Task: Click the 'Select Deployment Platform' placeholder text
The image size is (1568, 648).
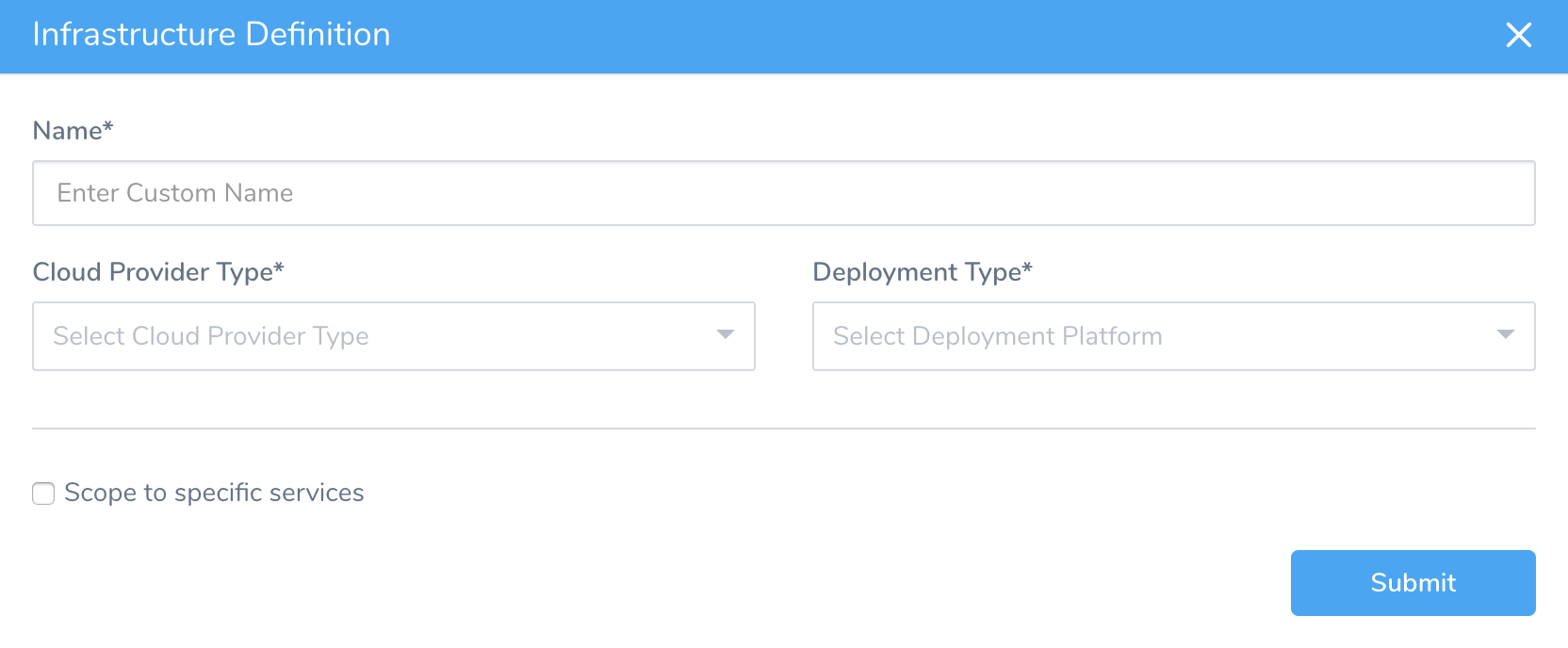Action: [x=998, y=336]
